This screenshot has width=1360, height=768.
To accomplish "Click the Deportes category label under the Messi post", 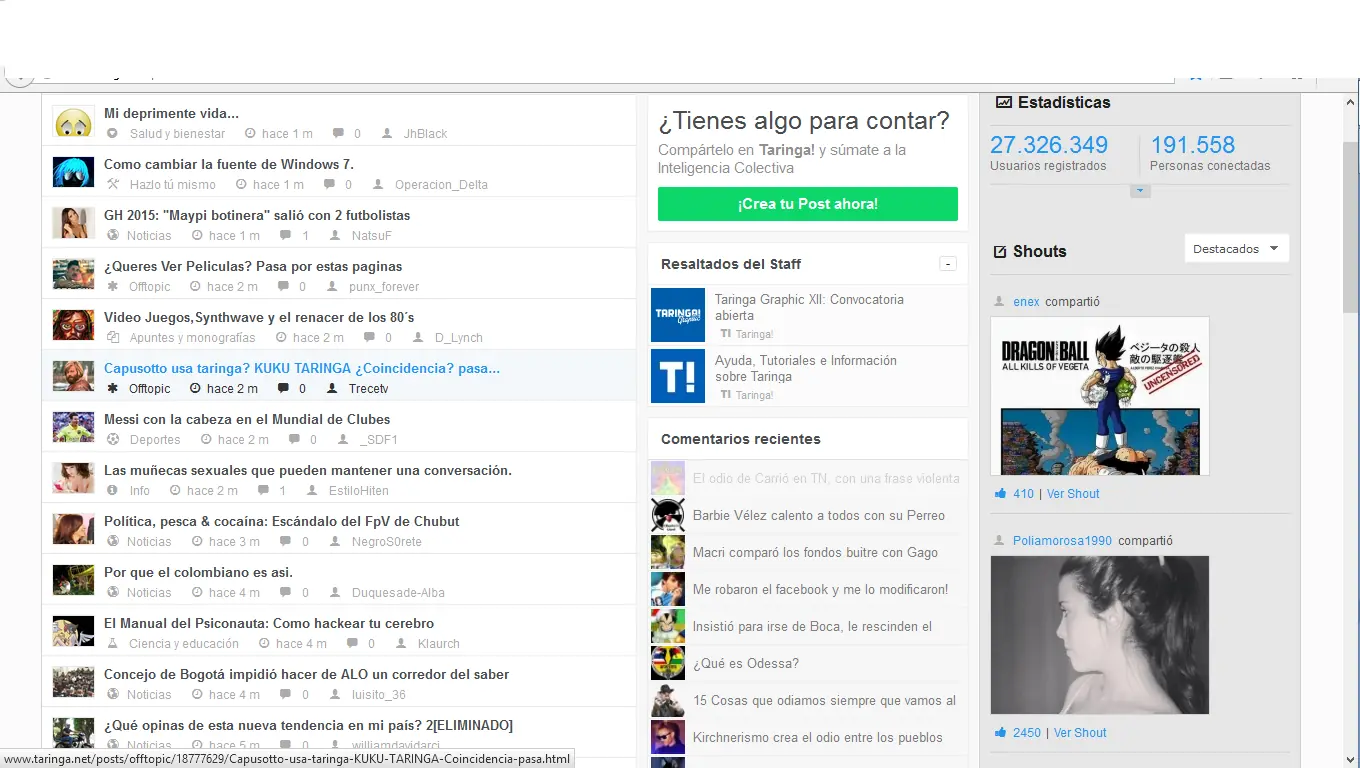I will pos(155,440).
